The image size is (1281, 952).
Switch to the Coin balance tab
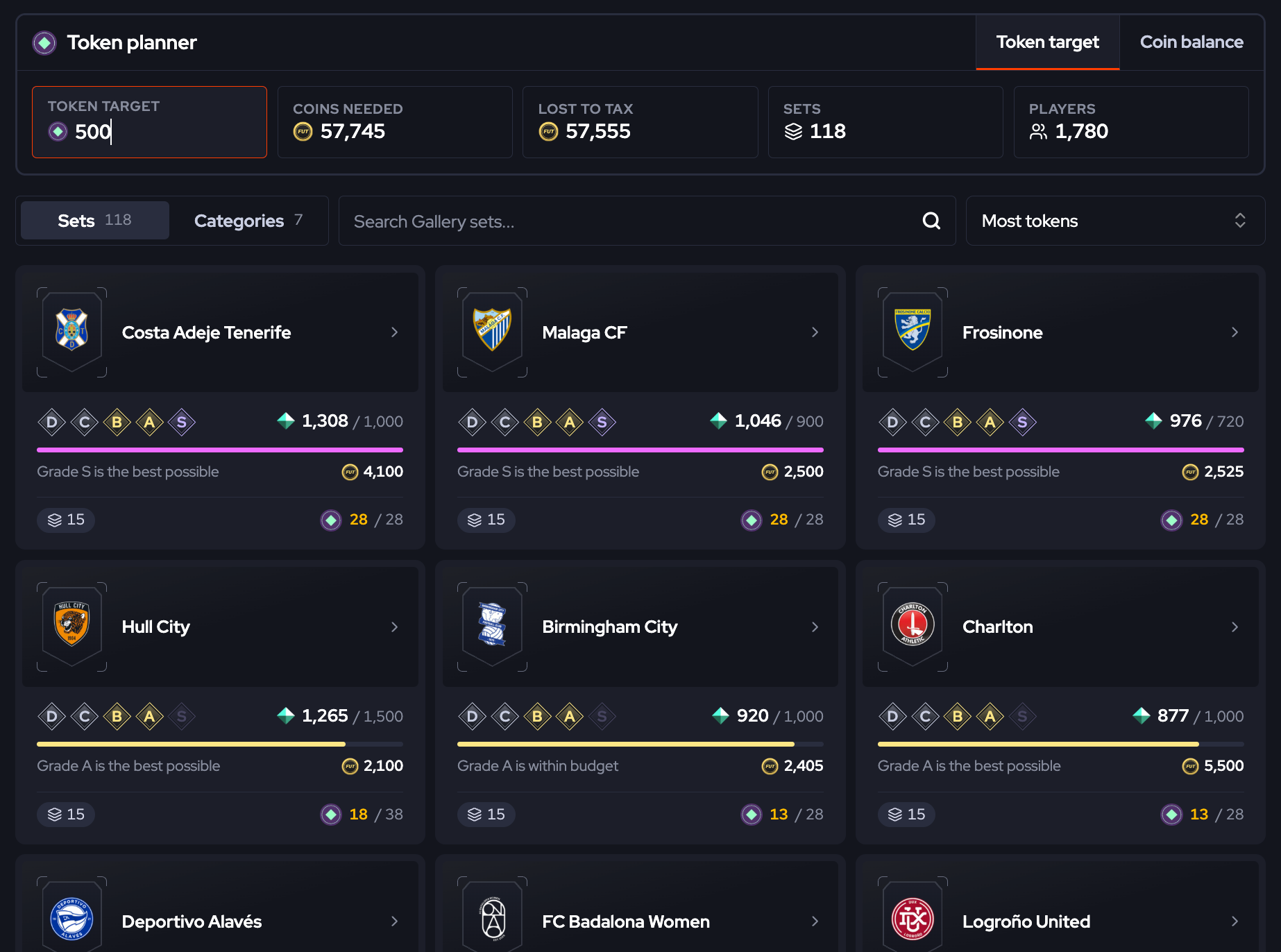tap(1191, 42)
